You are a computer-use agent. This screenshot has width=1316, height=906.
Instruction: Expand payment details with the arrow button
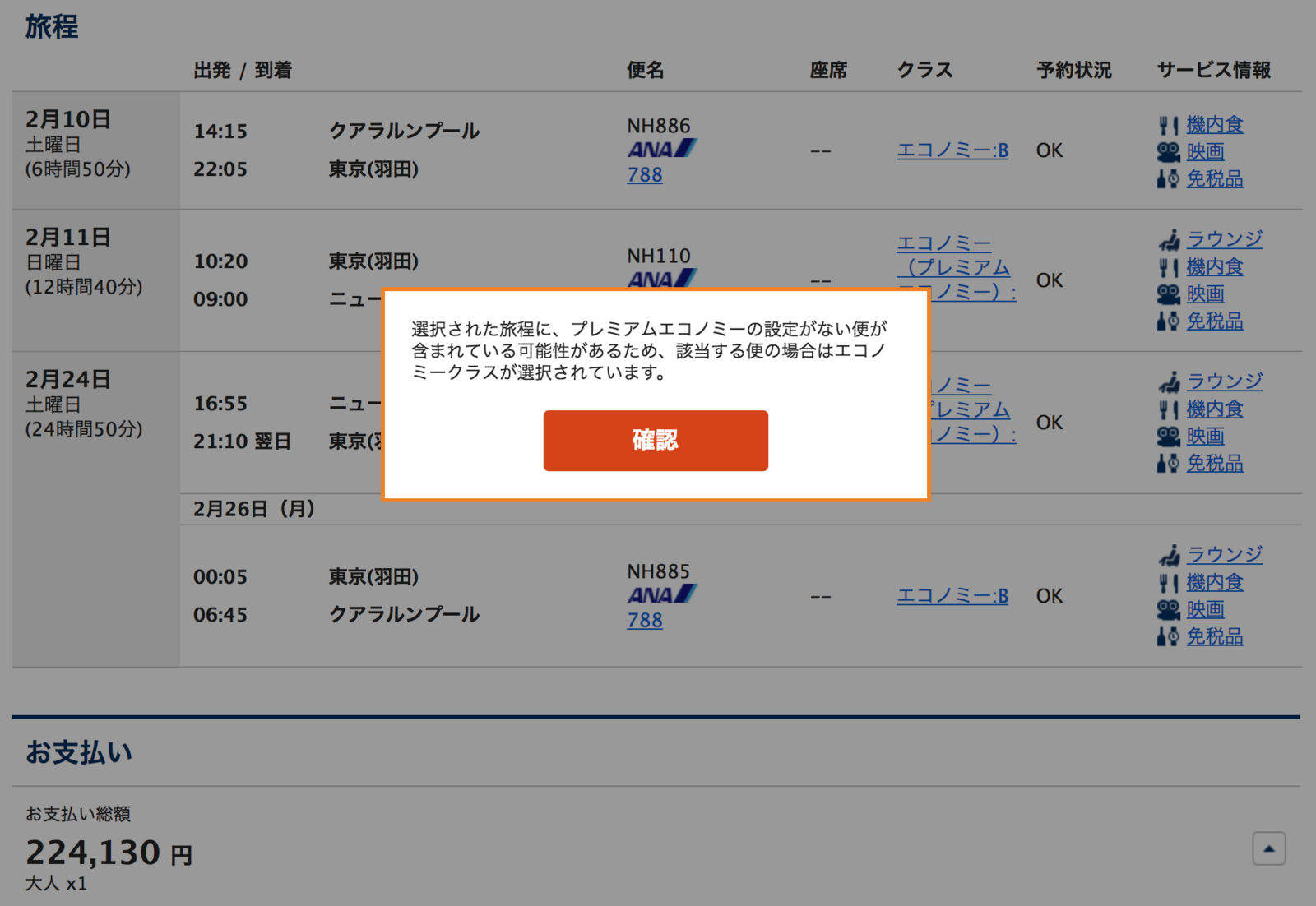pos(1268,848)
